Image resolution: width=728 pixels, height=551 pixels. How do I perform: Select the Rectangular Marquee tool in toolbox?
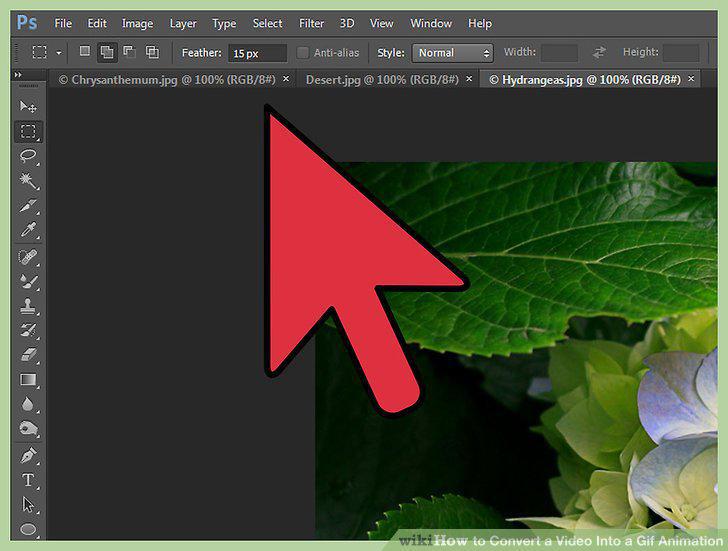pos(28,132)
